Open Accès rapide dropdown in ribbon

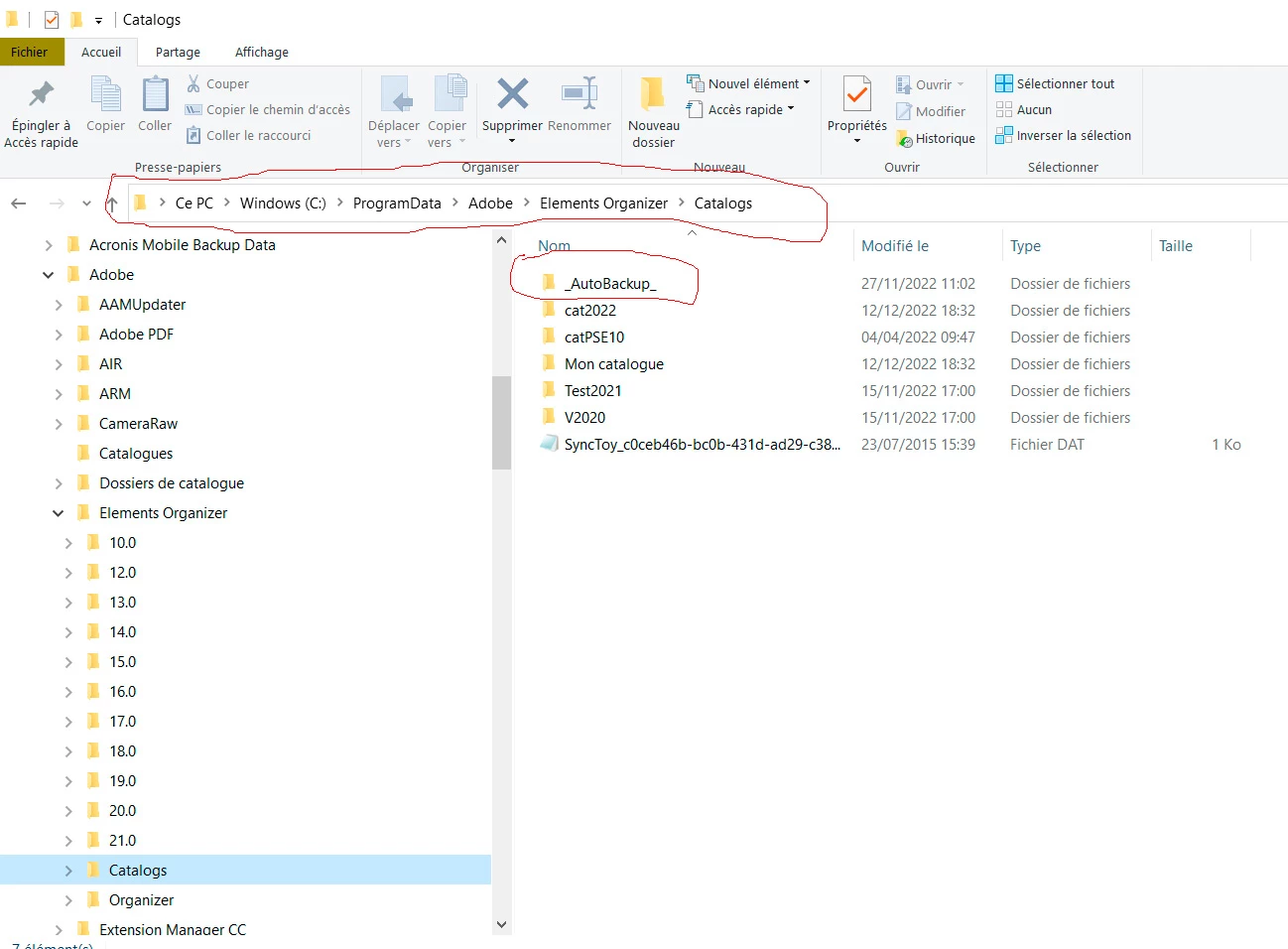click(741, 110)
